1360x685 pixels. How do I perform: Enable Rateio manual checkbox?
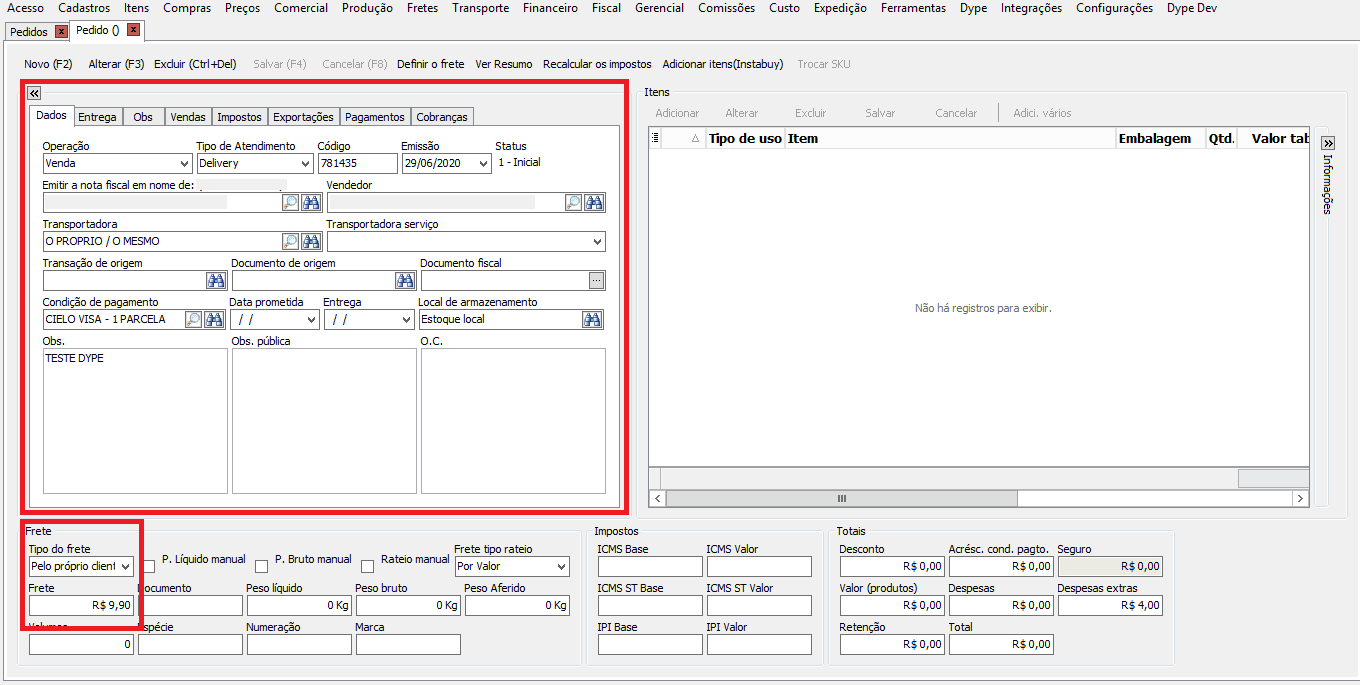[368, 566]
